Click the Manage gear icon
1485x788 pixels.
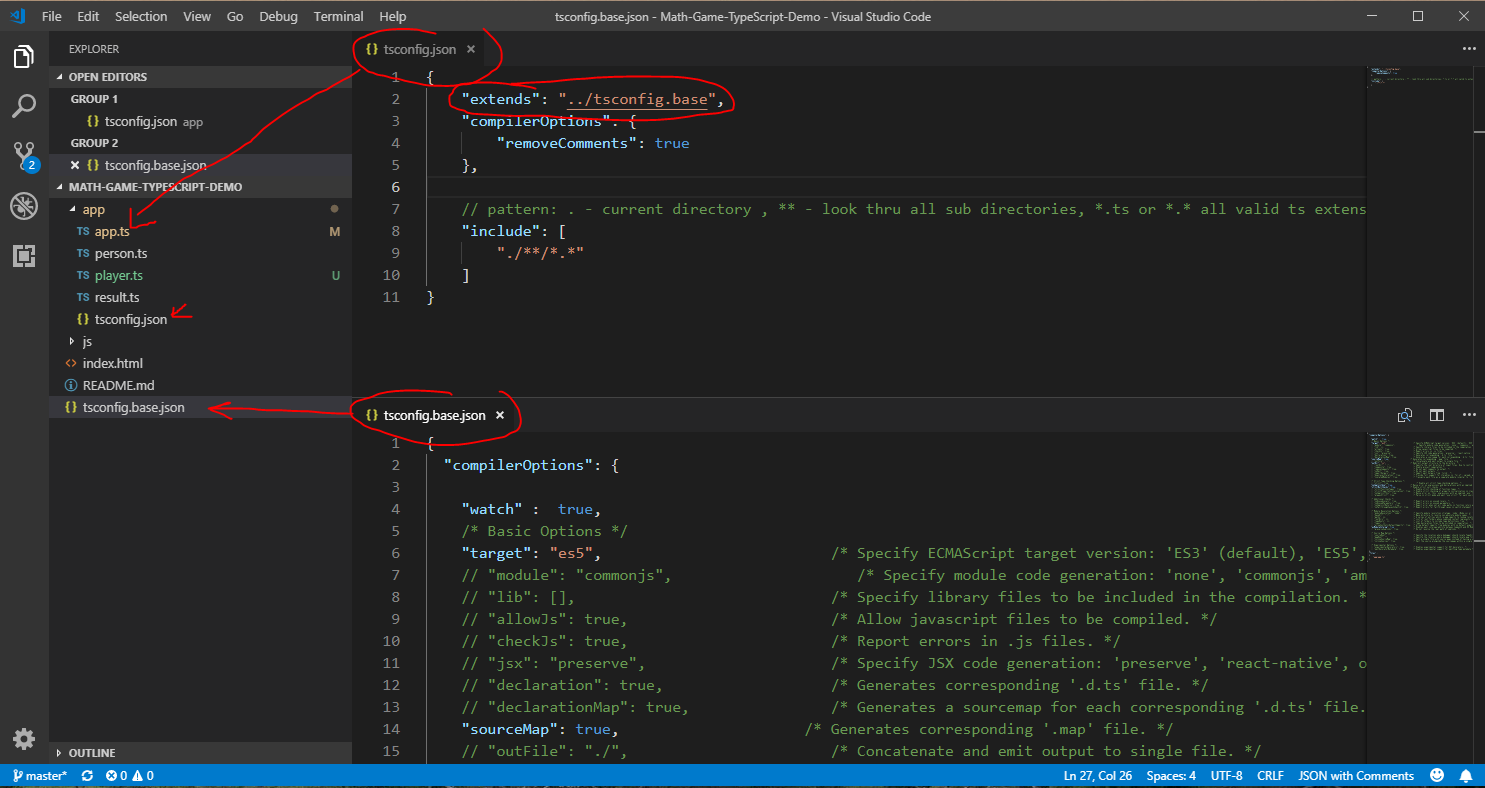tap(24, 739)
